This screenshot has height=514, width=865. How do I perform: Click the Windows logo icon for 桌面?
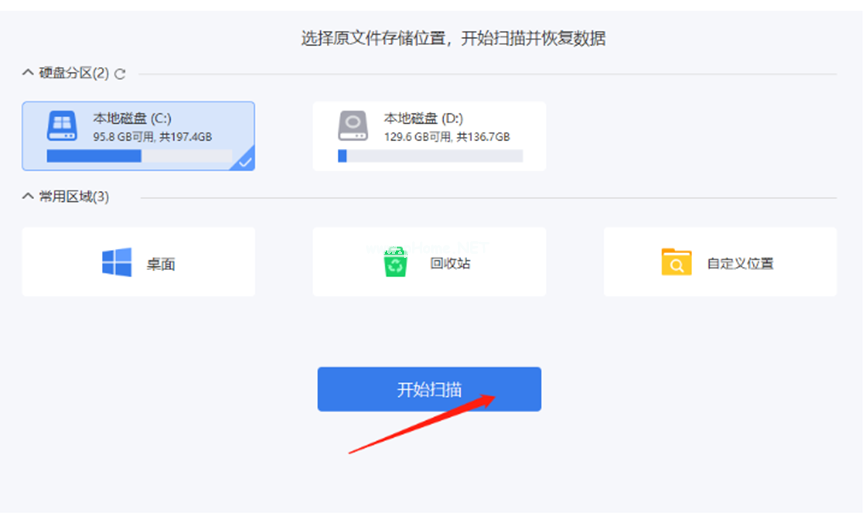117,263
